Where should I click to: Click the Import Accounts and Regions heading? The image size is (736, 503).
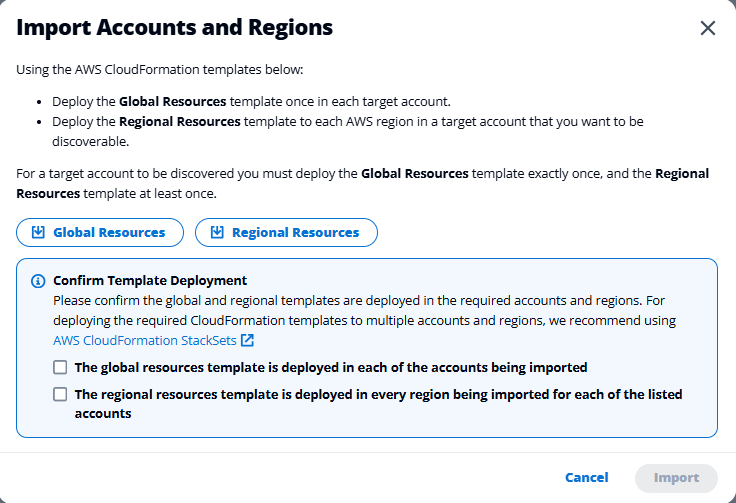click(175, 27)
